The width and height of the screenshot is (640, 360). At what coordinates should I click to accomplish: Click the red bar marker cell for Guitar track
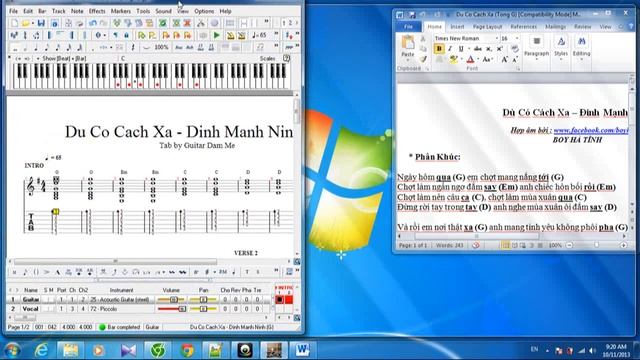(289, 300)
